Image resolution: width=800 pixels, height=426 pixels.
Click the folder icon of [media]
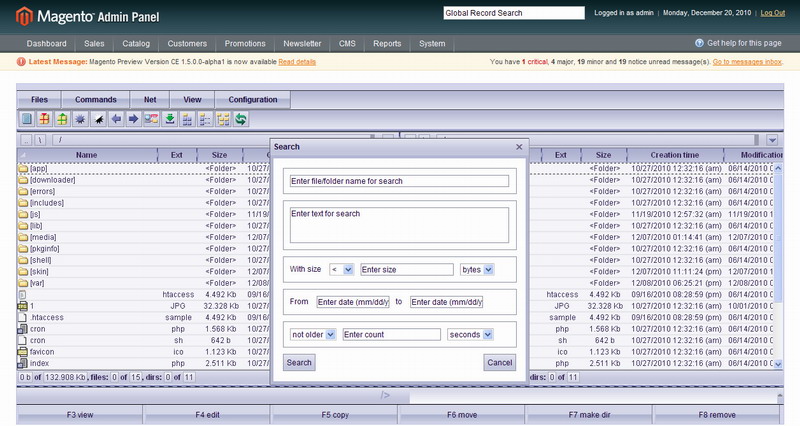23,237
